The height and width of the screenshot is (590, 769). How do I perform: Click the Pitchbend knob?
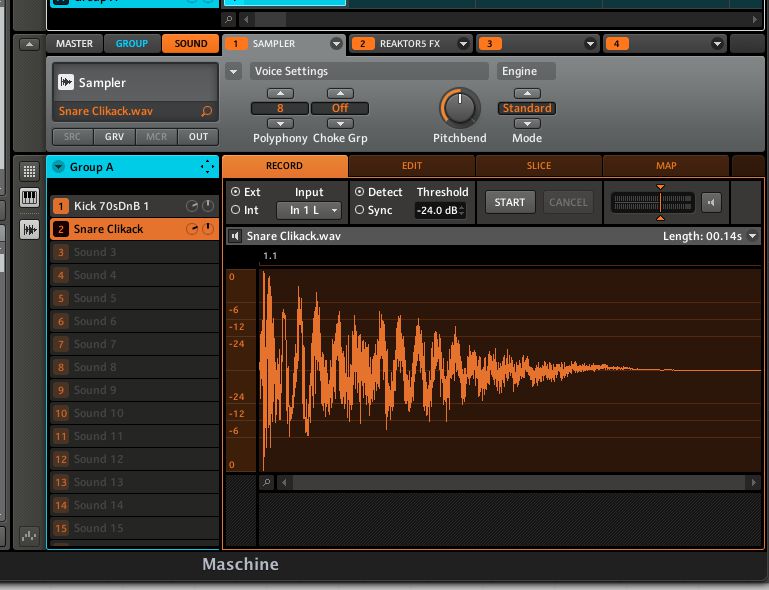pyautogui.click(x=460, y=108)
